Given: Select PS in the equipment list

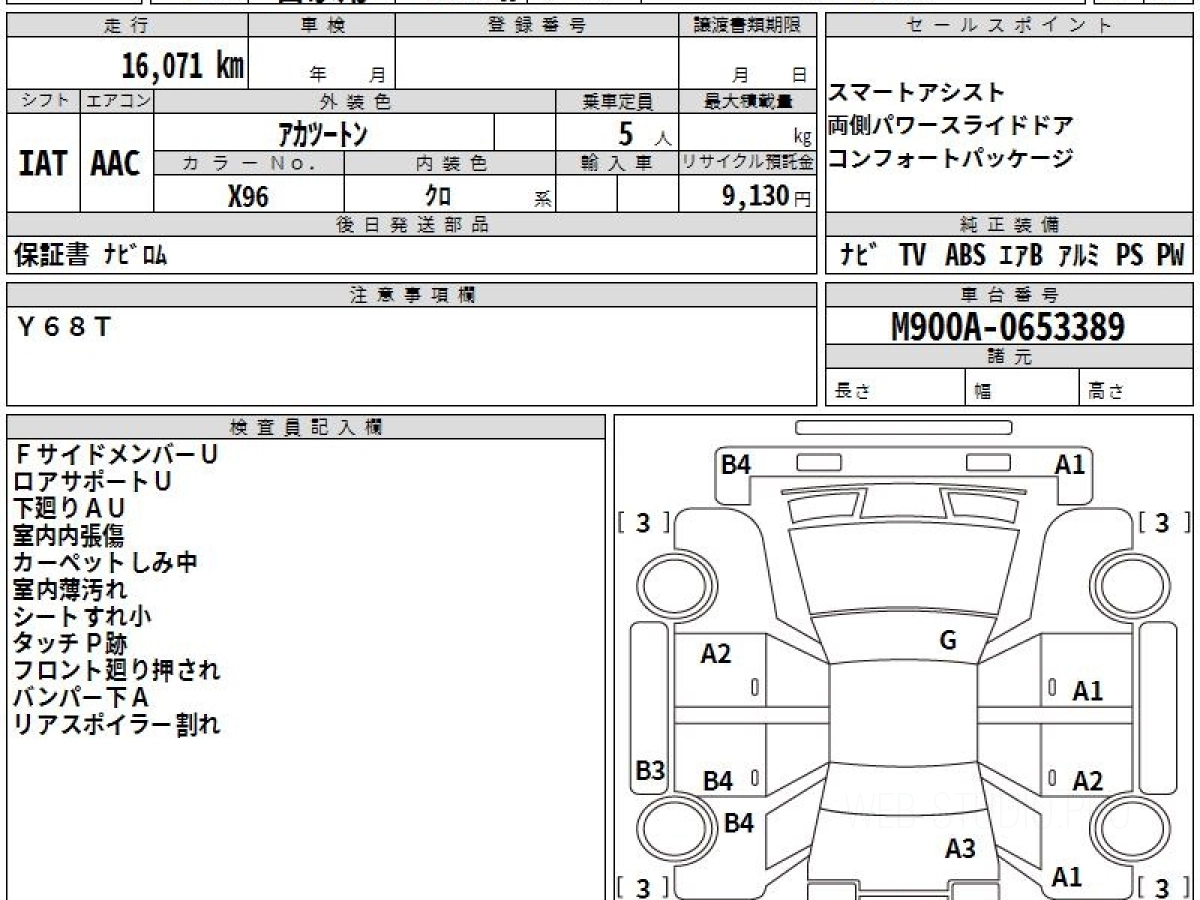Looking at the screenshot, I should click(x=1130, y=255).
